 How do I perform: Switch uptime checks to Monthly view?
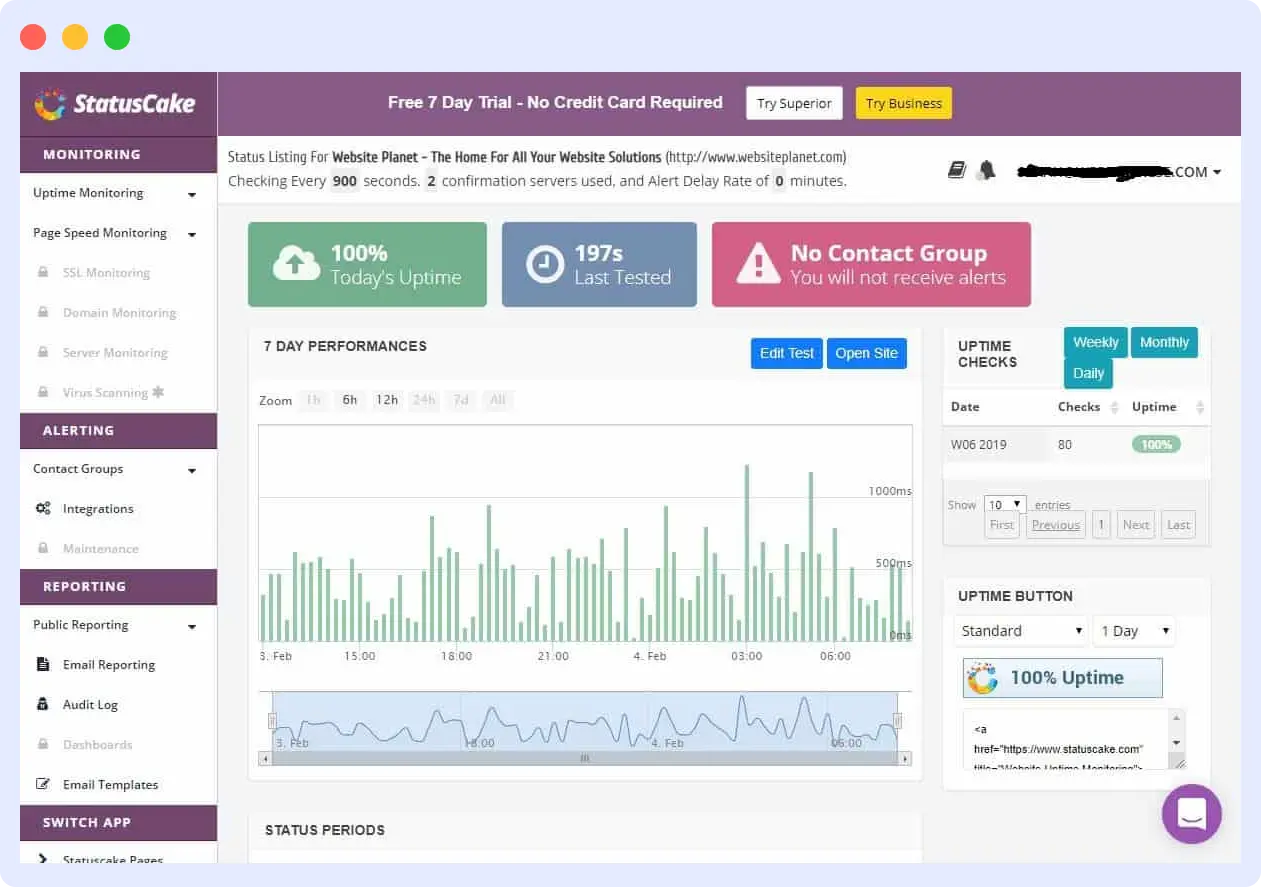[x=1163, y=342]
